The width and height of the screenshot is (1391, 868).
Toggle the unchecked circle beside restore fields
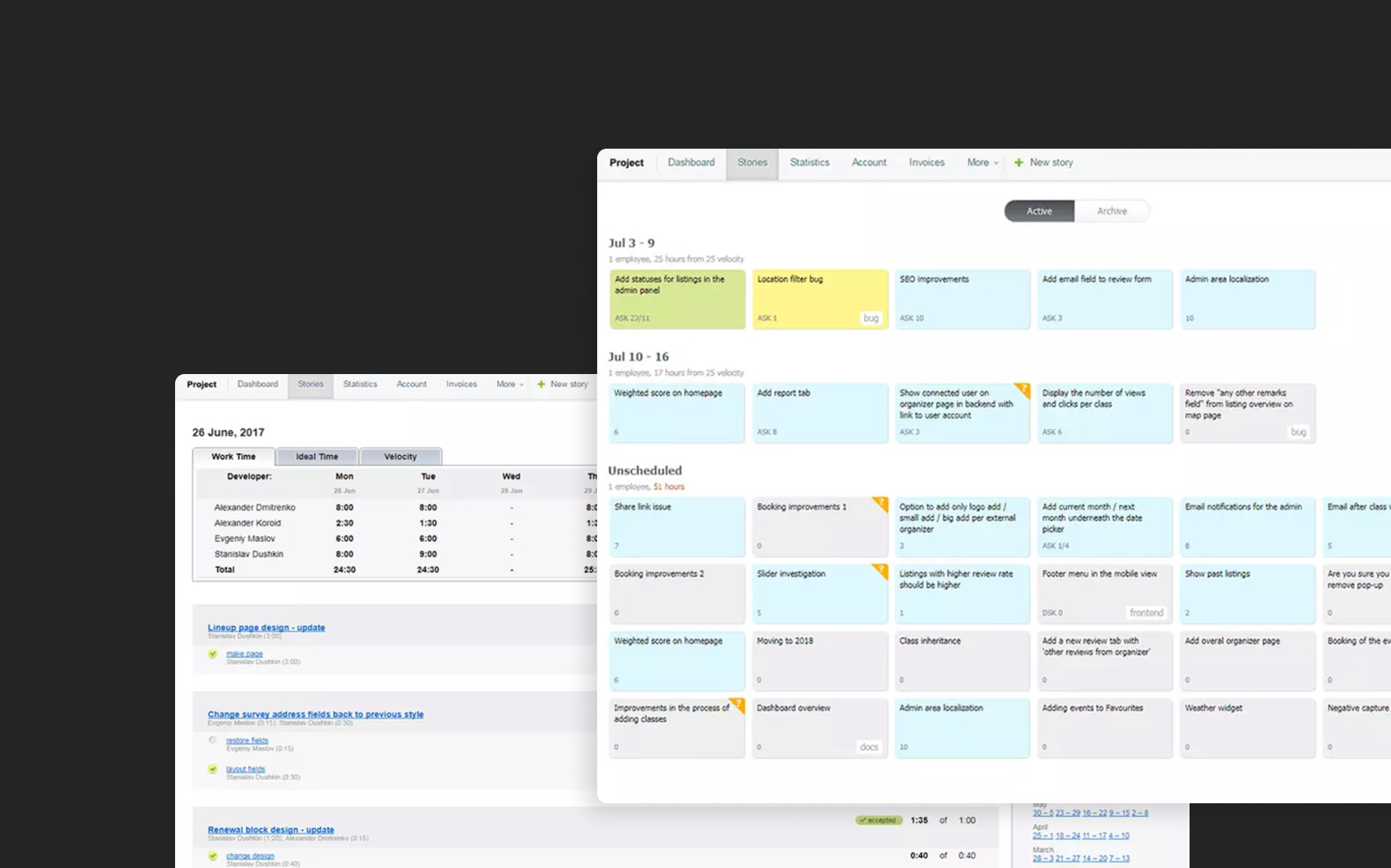[x=213, y=740]
